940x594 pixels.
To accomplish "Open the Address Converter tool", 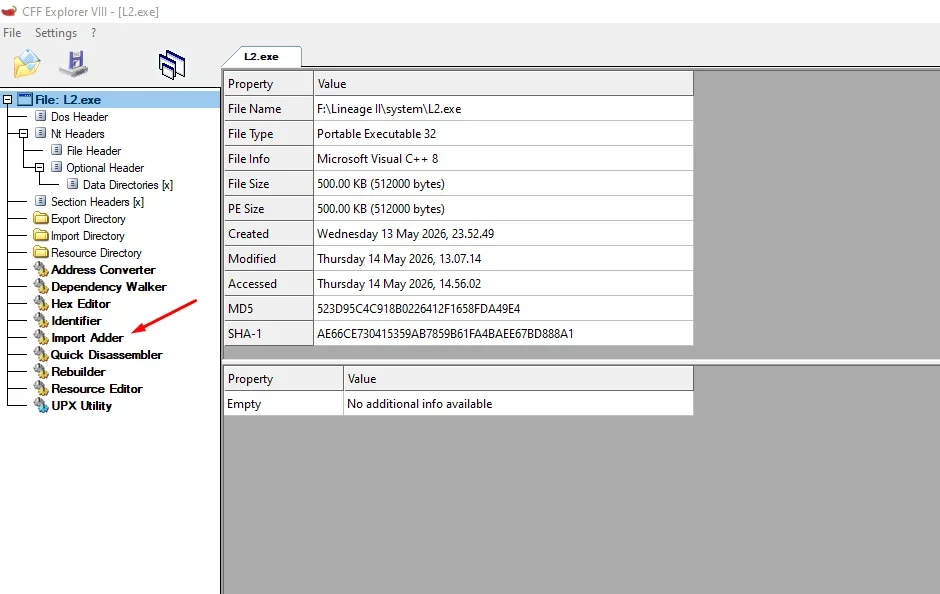I will (103, 270).
